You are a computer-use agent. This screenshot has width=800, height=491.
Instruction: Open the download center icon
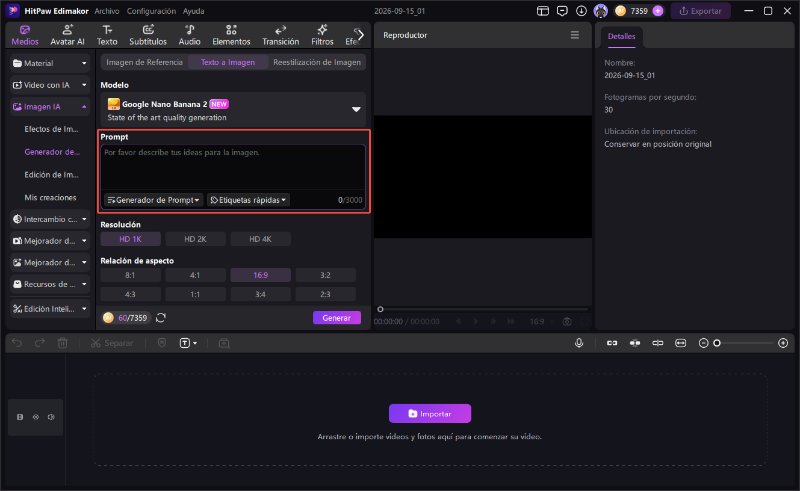[x=581, y=11]
